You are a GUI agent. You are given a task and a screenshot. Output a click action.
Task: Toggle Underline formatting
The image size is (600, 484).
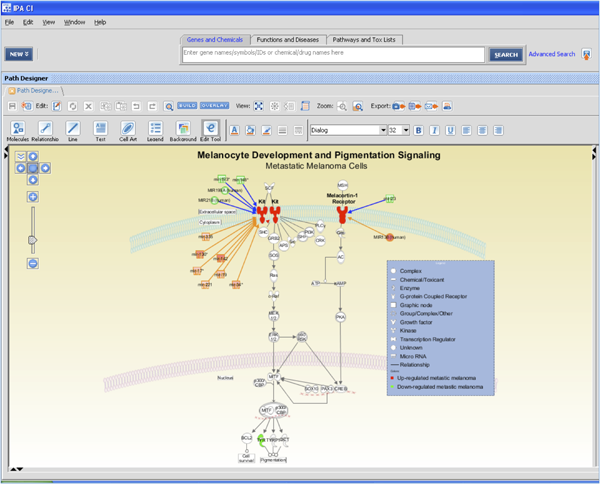pos(450,130)
